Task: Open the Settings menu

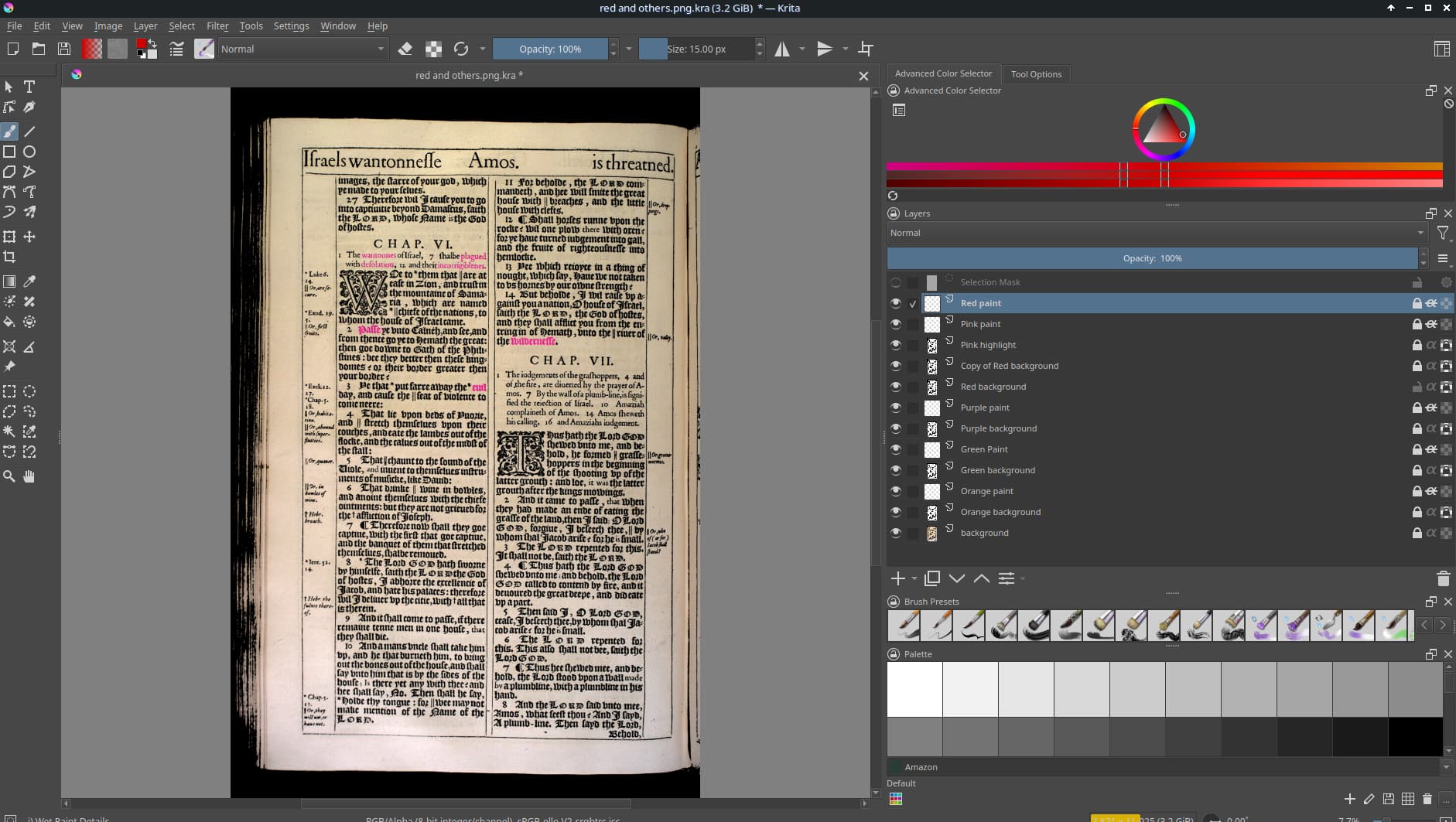Action: click(291, 26)
